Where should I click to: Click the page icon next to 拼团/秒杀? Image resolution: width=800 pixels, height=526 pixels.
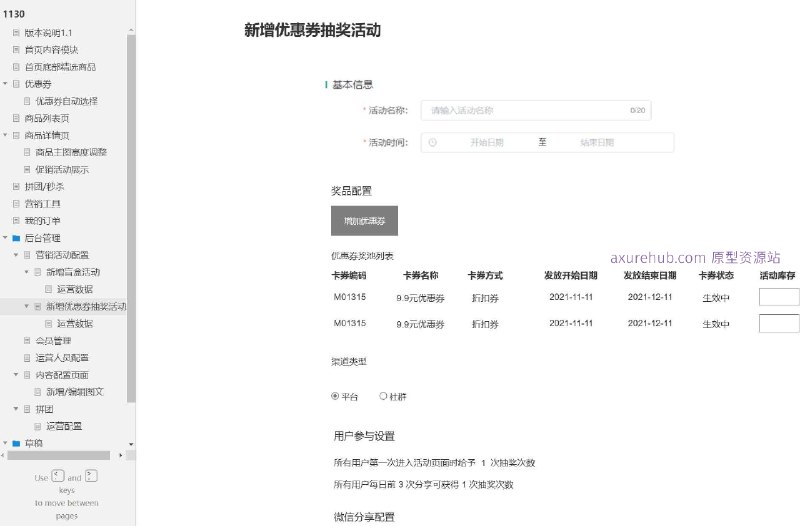pyautogui.click(x=16, y=186)
